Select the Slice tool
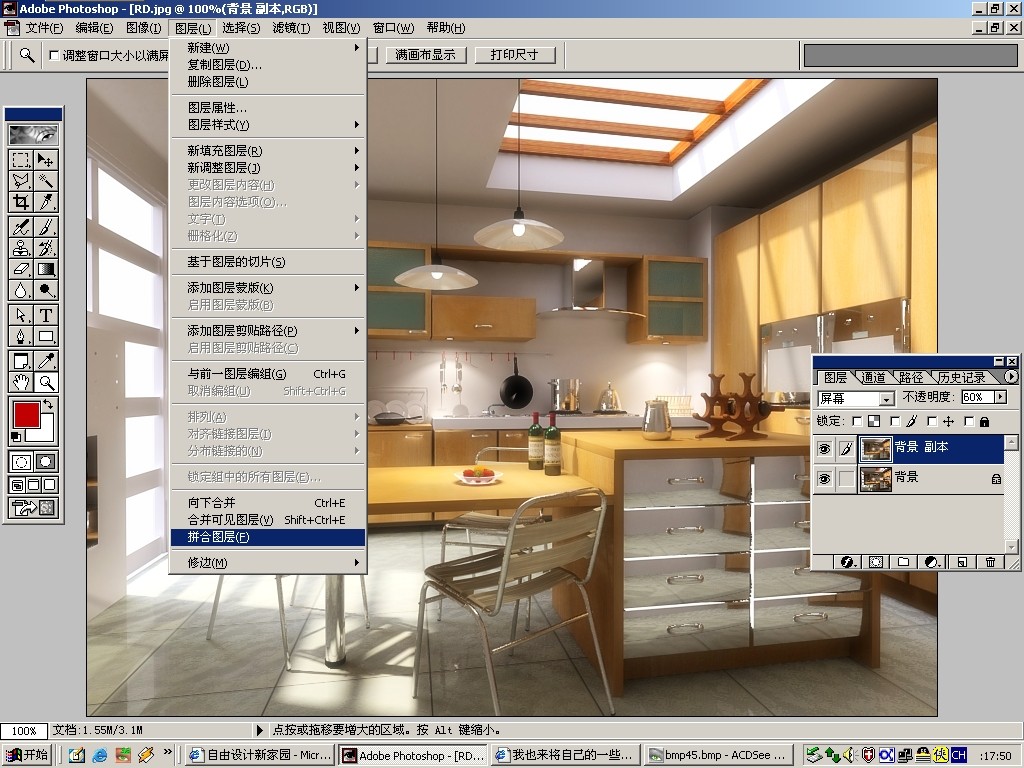Image resolution: width=1024 pixels, height=768 pixels. point(46,202)
